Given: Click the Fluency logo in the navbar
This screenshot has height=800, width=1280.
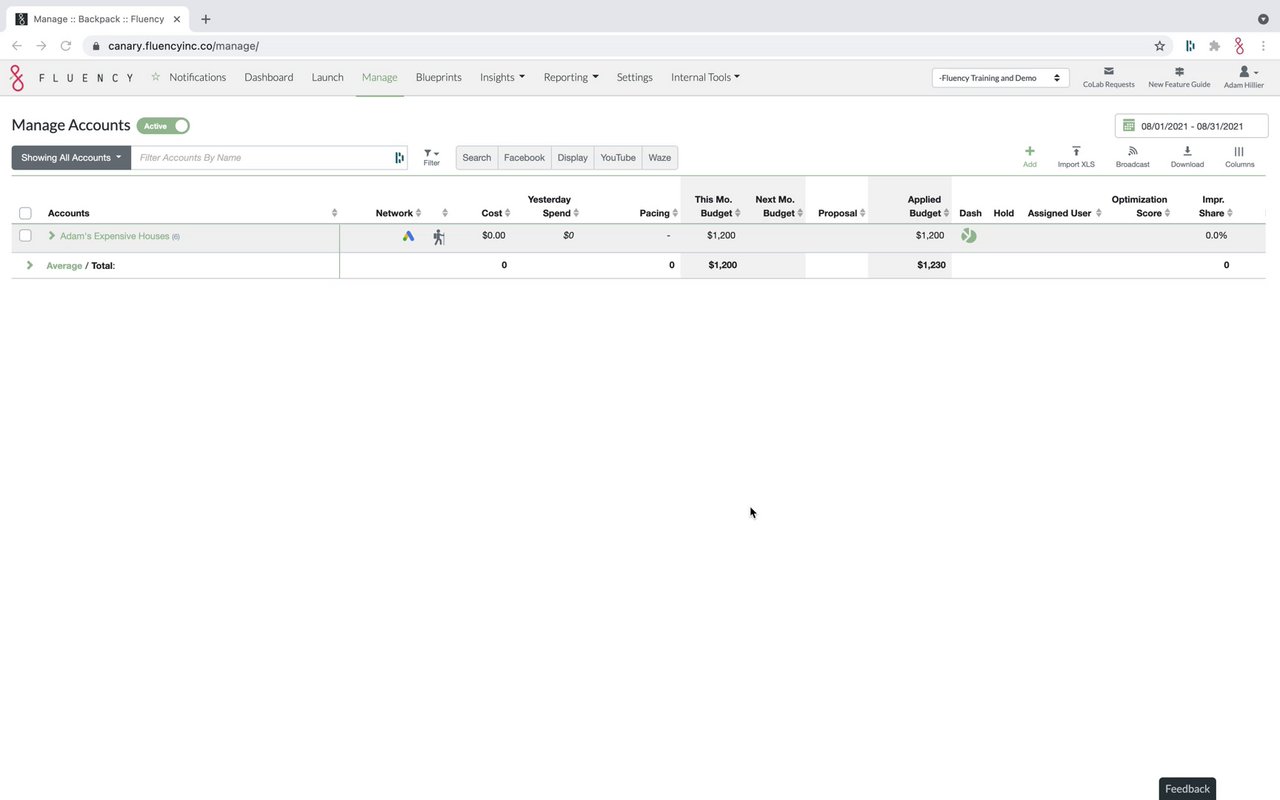Looking at the screenshot, I should (x=72, y=78).
